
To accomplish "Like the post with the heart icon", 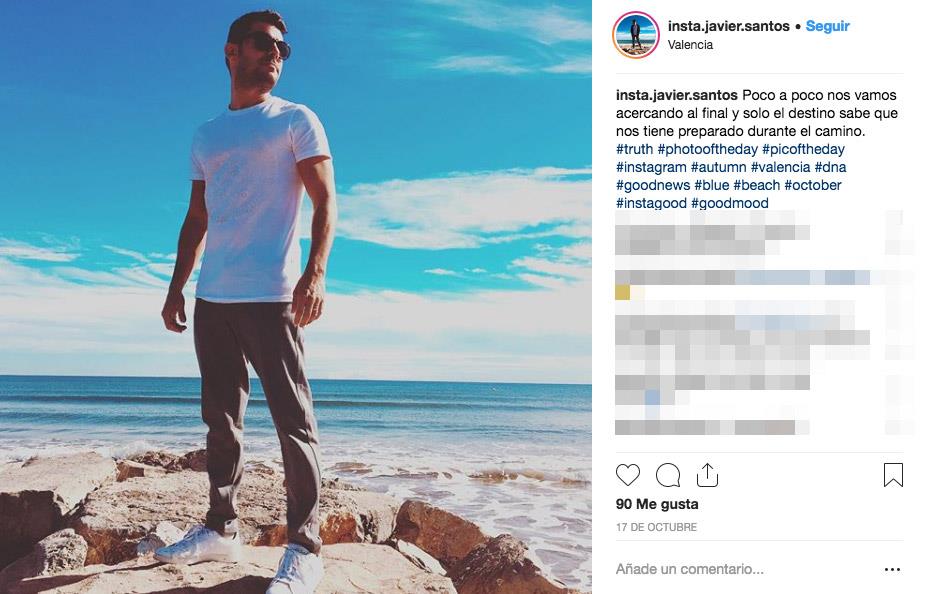I will (x=628, y=475).
